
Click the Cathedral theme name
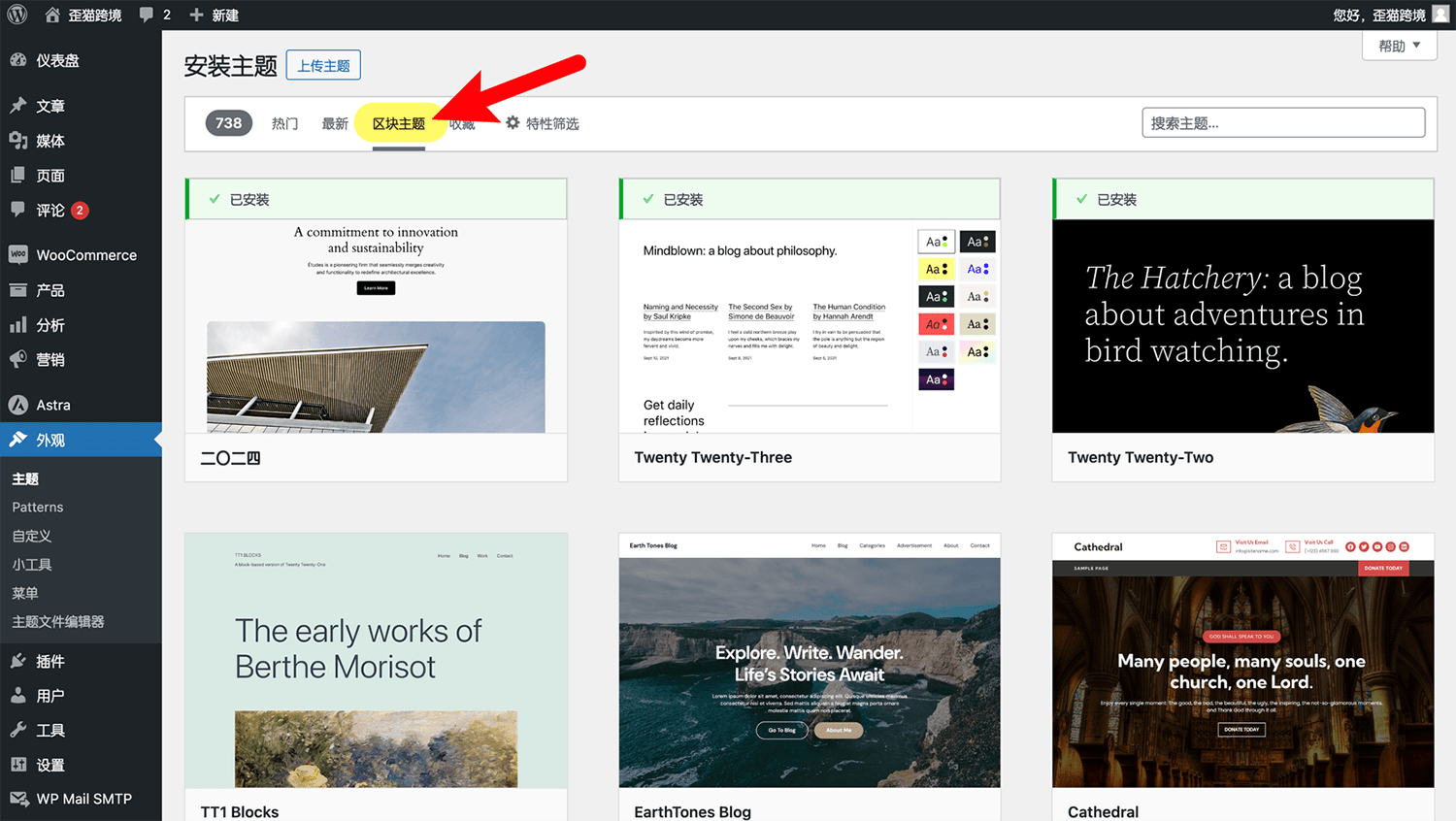[1104, 811]
